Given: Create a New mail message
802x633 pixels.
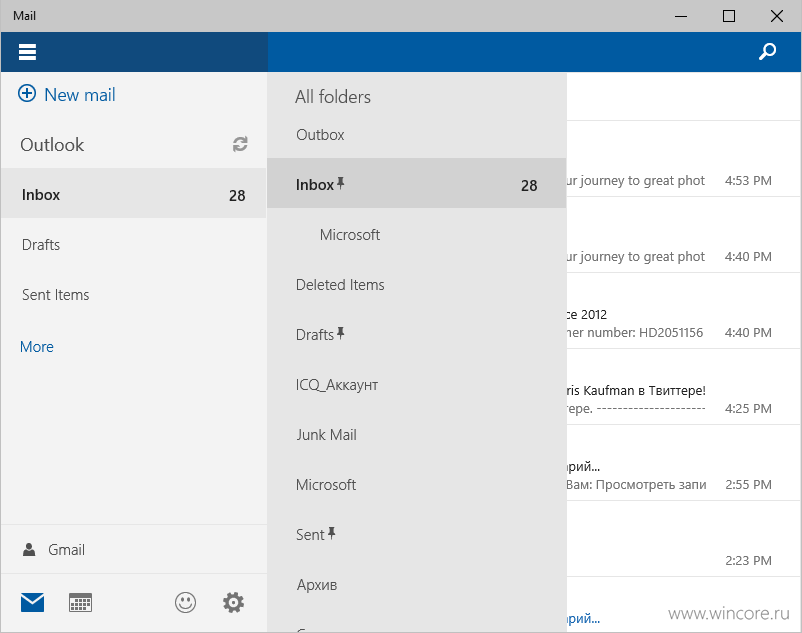Looking at the screenshot, I should click(x=67, y=95).
